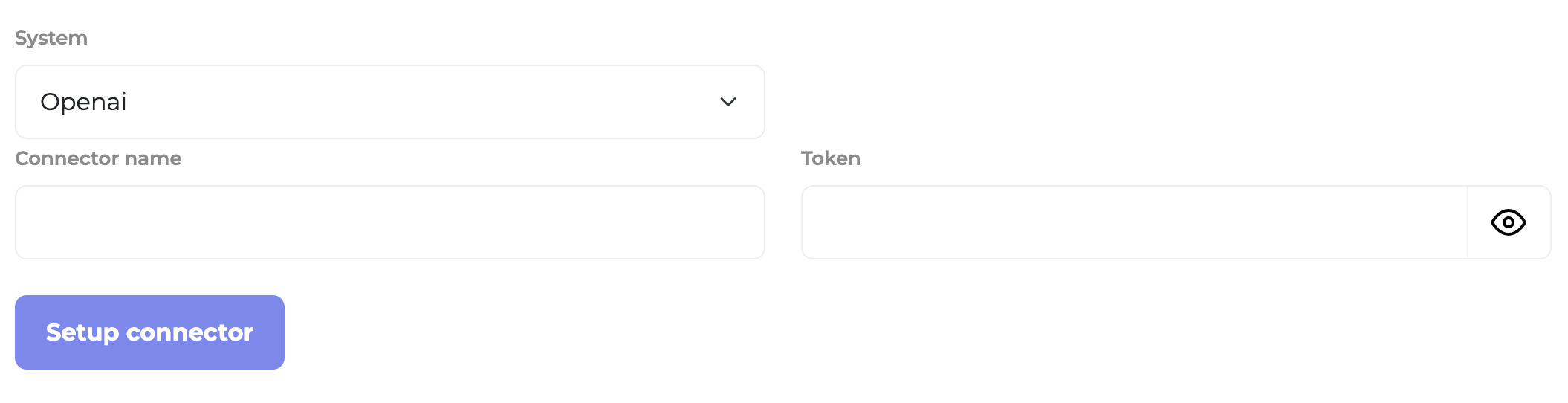The width and height of the screenshot is (1568, 403).
Task: Click the eye icon beside Token field
Action: 1508,222
